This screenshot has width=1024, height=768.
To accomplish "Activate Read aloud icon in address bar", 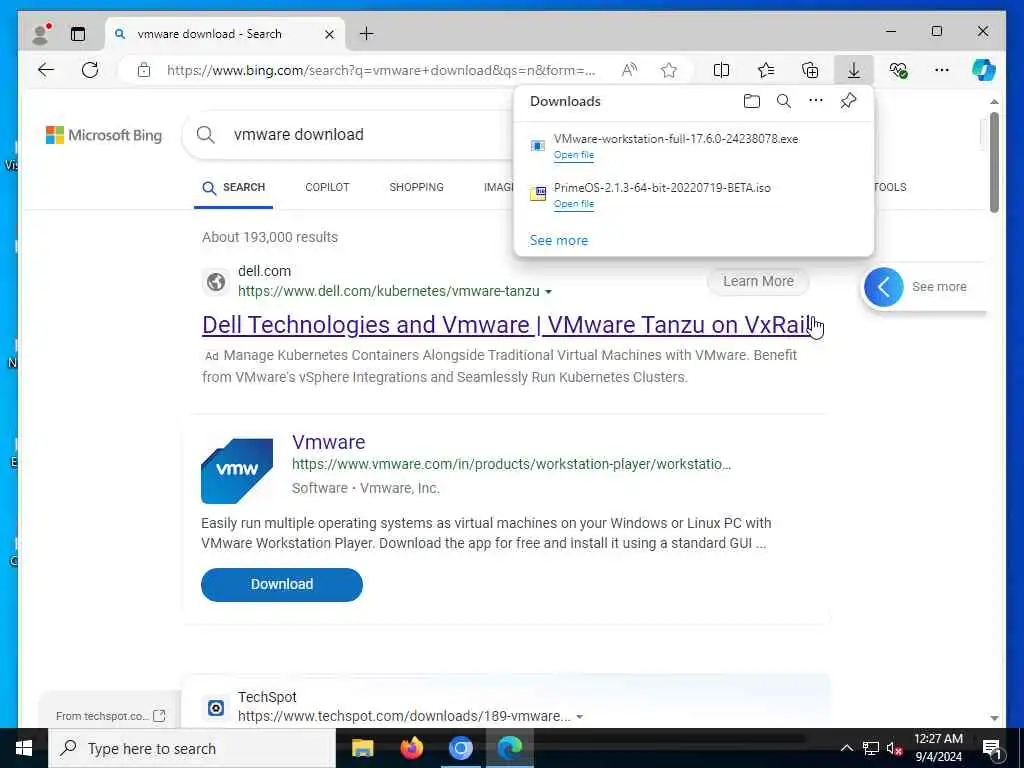I will [x=629, y=70].
